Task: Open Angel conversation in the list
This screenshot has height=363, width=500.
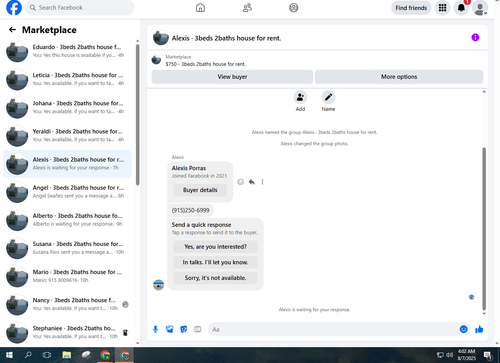Action: coord(67,192)
